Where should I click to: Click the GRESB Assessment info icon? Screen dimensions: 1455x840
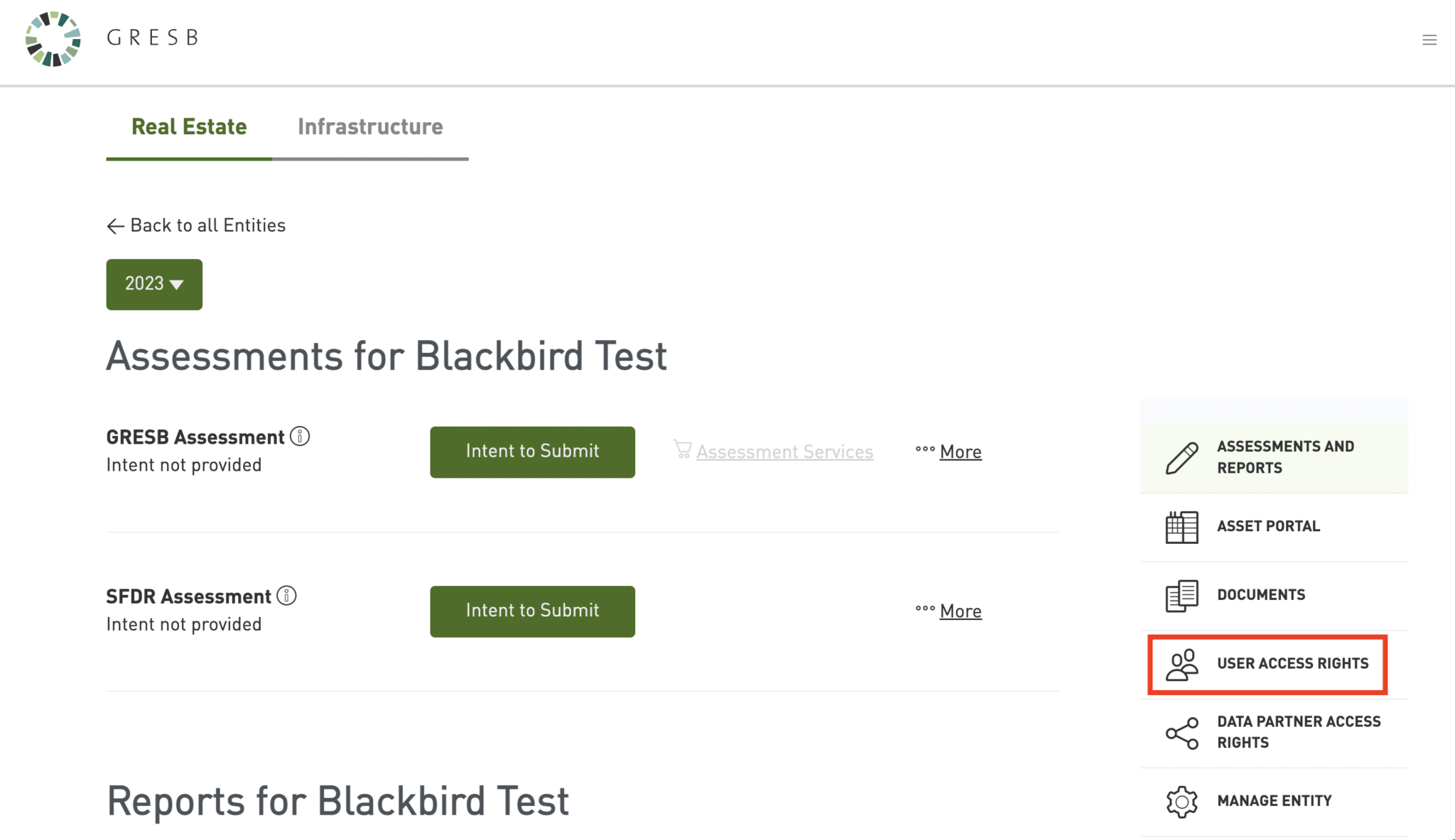click(301, 436)
